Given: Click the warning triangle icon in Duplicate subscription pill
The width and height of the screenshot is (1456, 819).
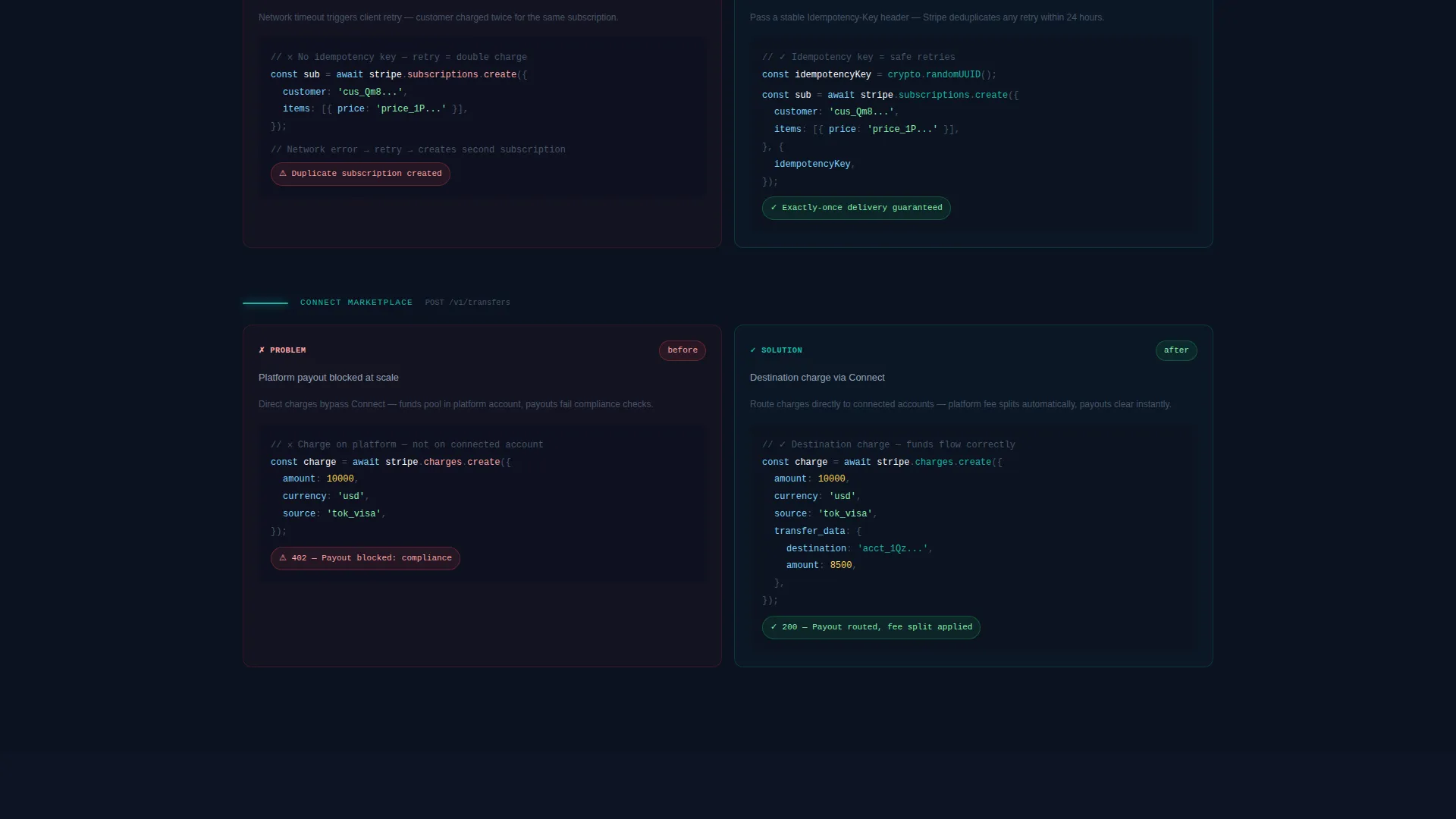Looking at the screenshot, I should point(283,174).
